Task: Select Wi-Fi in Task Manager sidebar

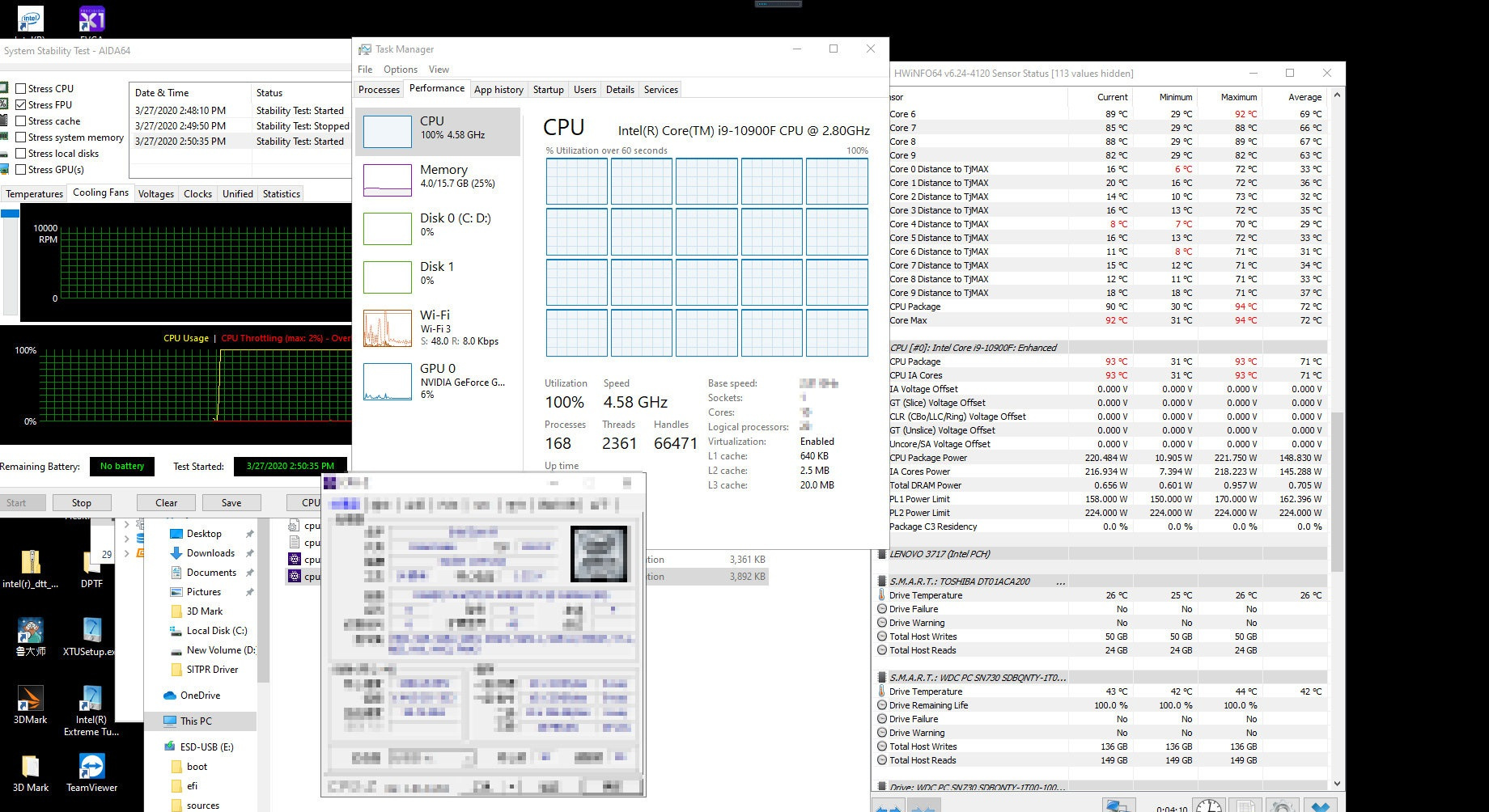Action: (x=438, y=328)
